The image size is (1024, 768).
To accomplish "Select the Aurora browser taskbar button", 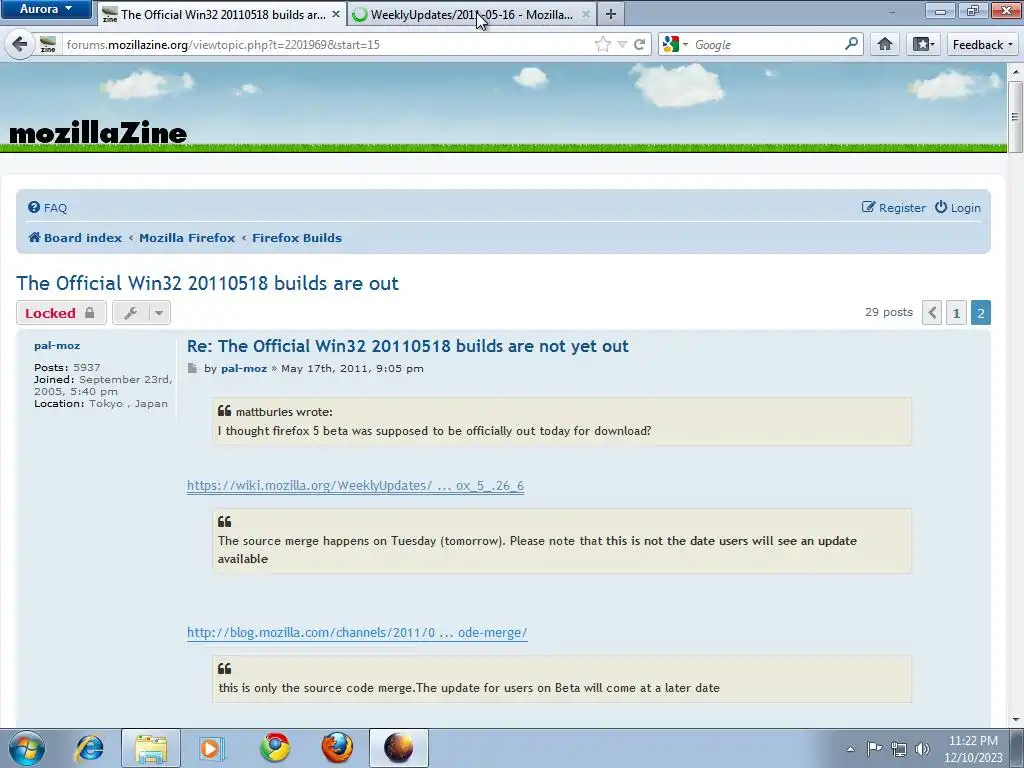I will [x=399, y=748].
